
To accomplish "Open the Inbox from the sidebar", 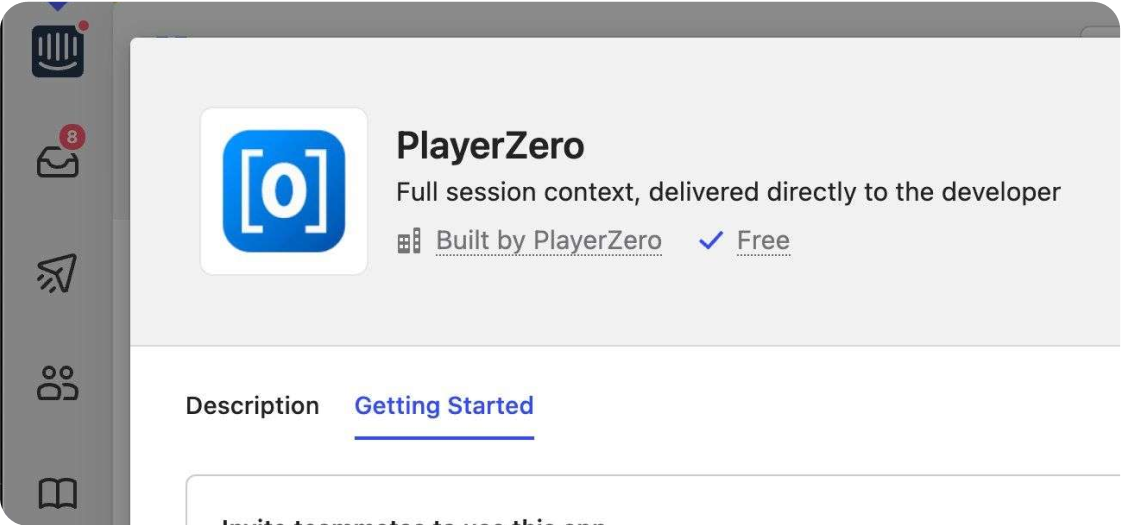I will point(58,160).
